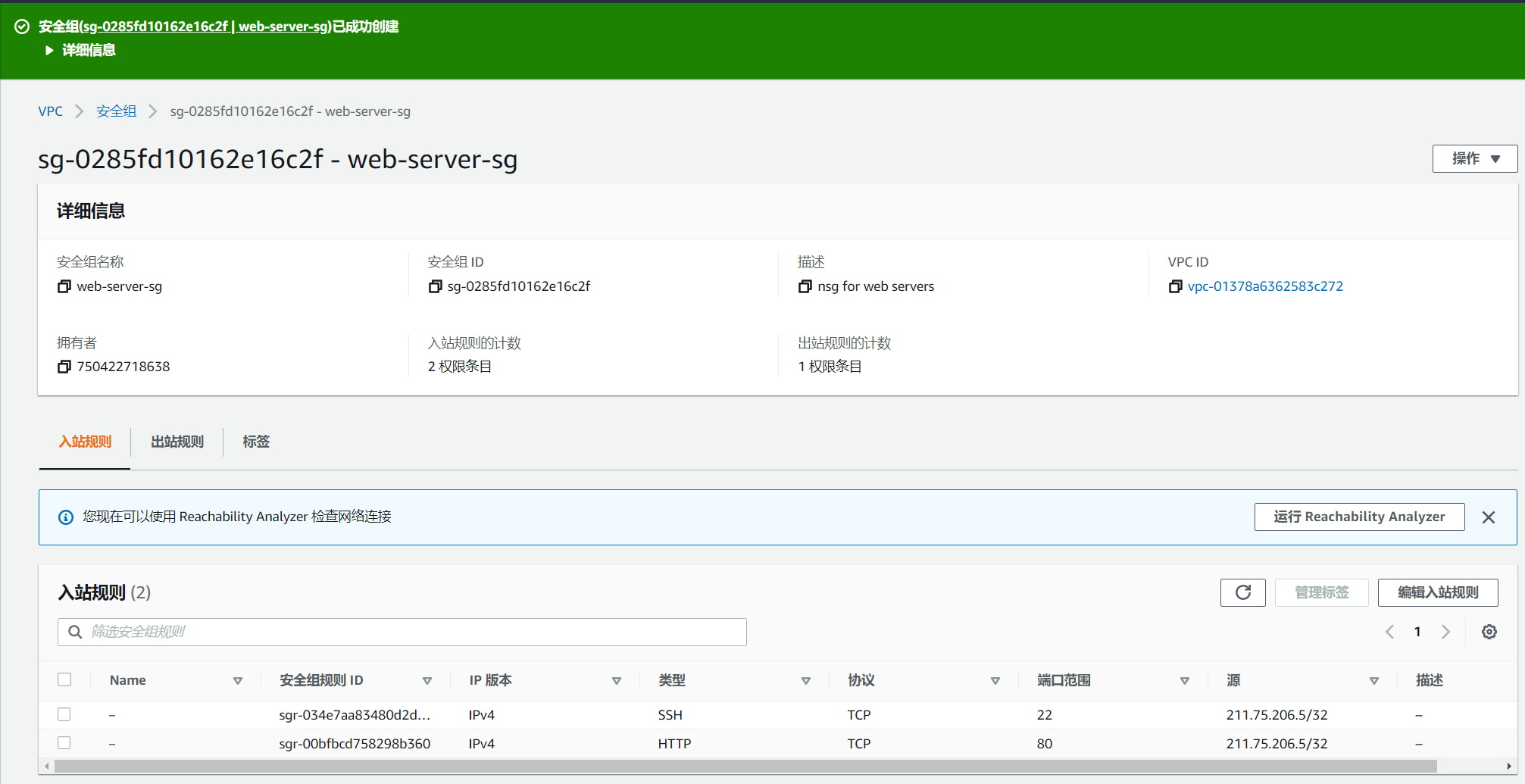Switch to 入站规则 tab
Viewport: 1525px width, 784px height.
click(x=85, y=442)
